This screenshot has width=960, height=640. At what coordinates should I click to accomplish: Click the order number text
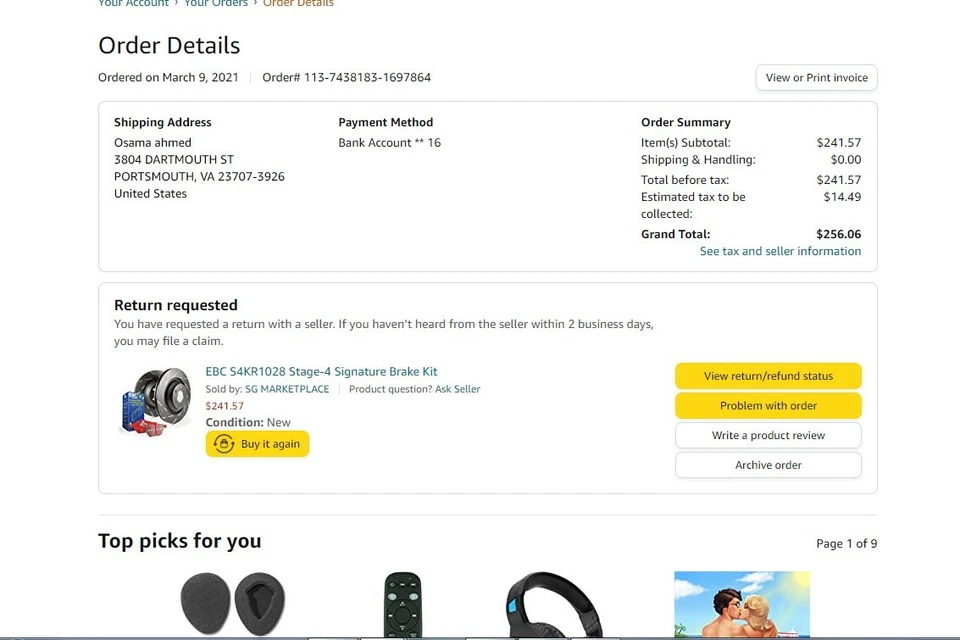[x=346, y=78]
